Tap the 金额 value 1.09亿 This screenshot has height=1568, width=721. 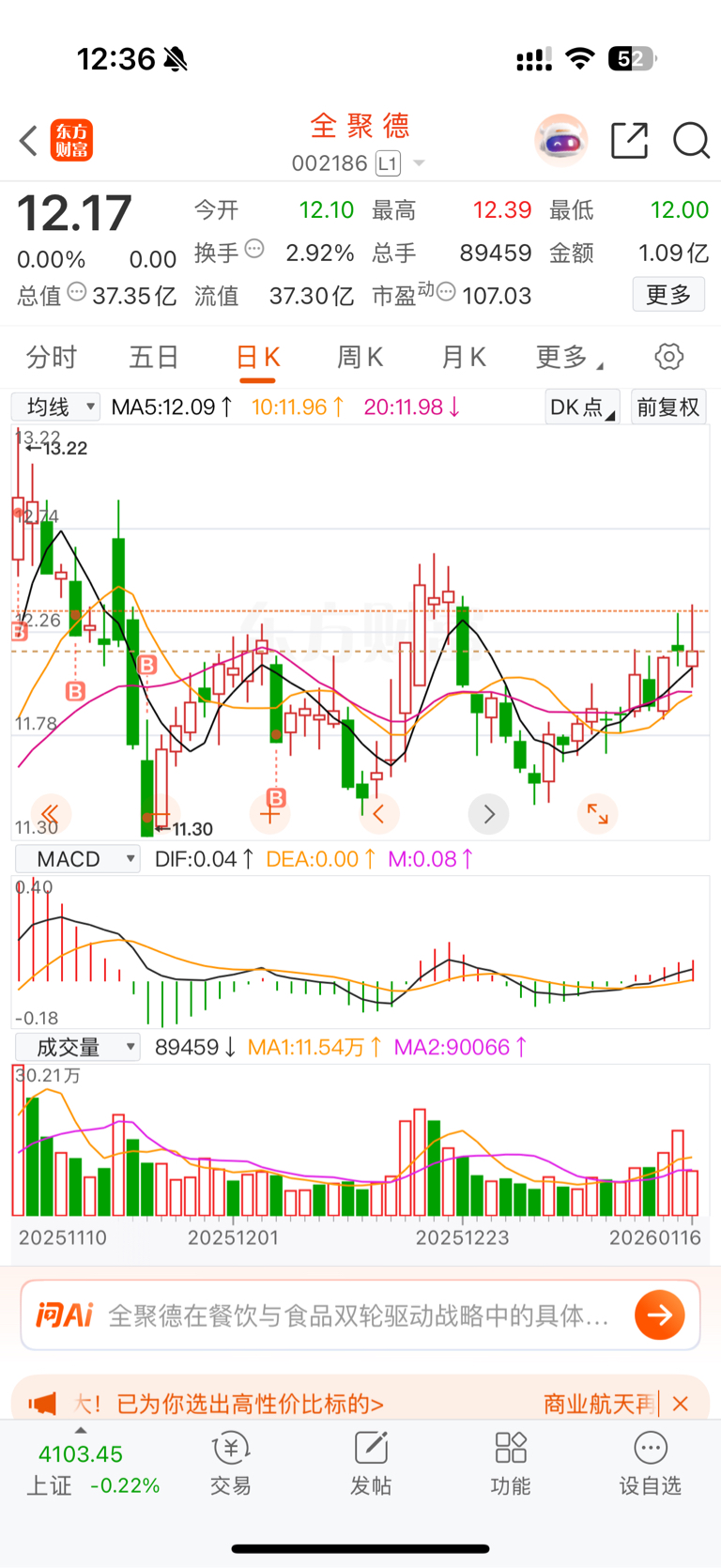point(673,253)
